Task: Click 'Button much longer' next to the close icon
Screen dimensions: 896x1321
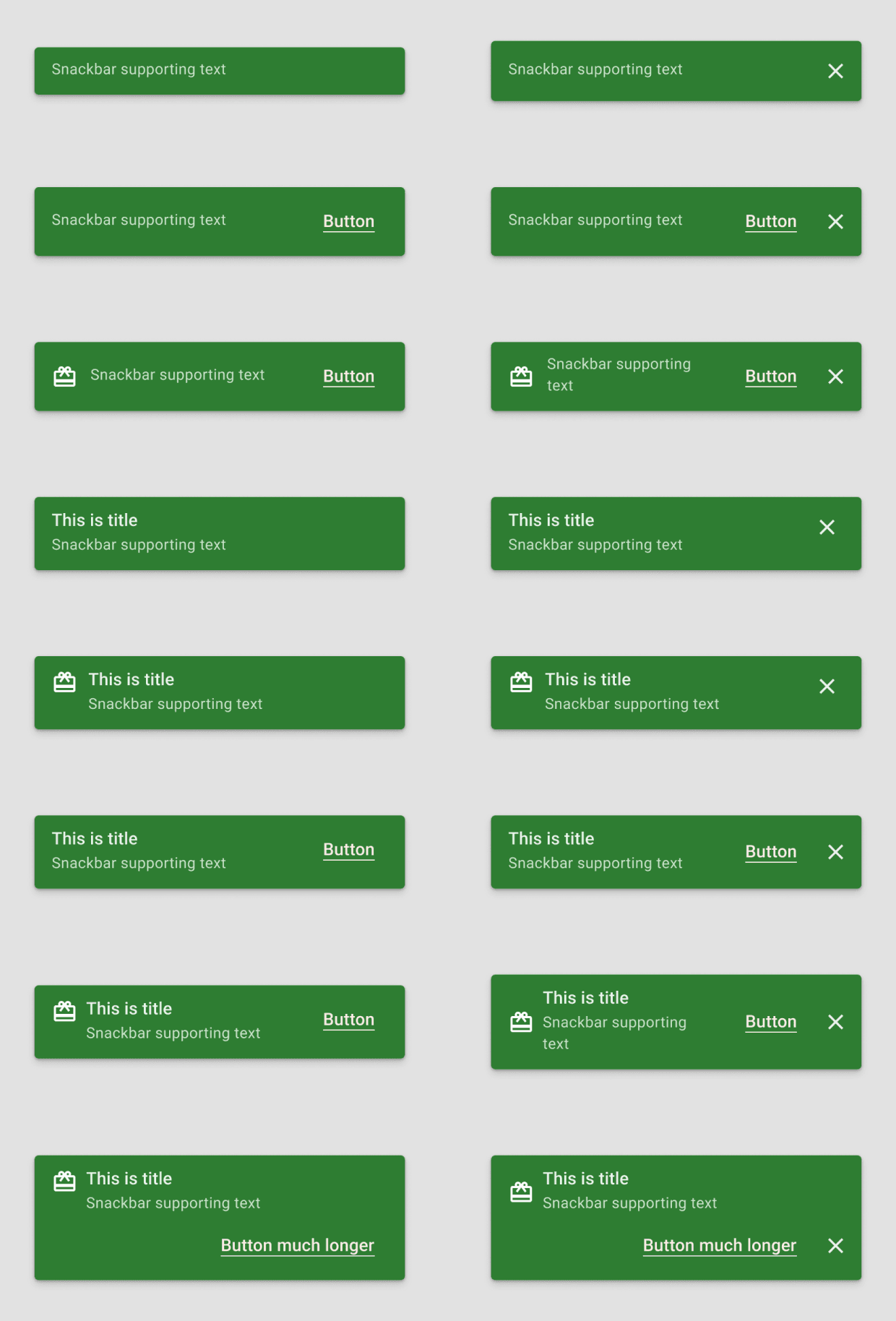Action: (x=720, y=1246)
